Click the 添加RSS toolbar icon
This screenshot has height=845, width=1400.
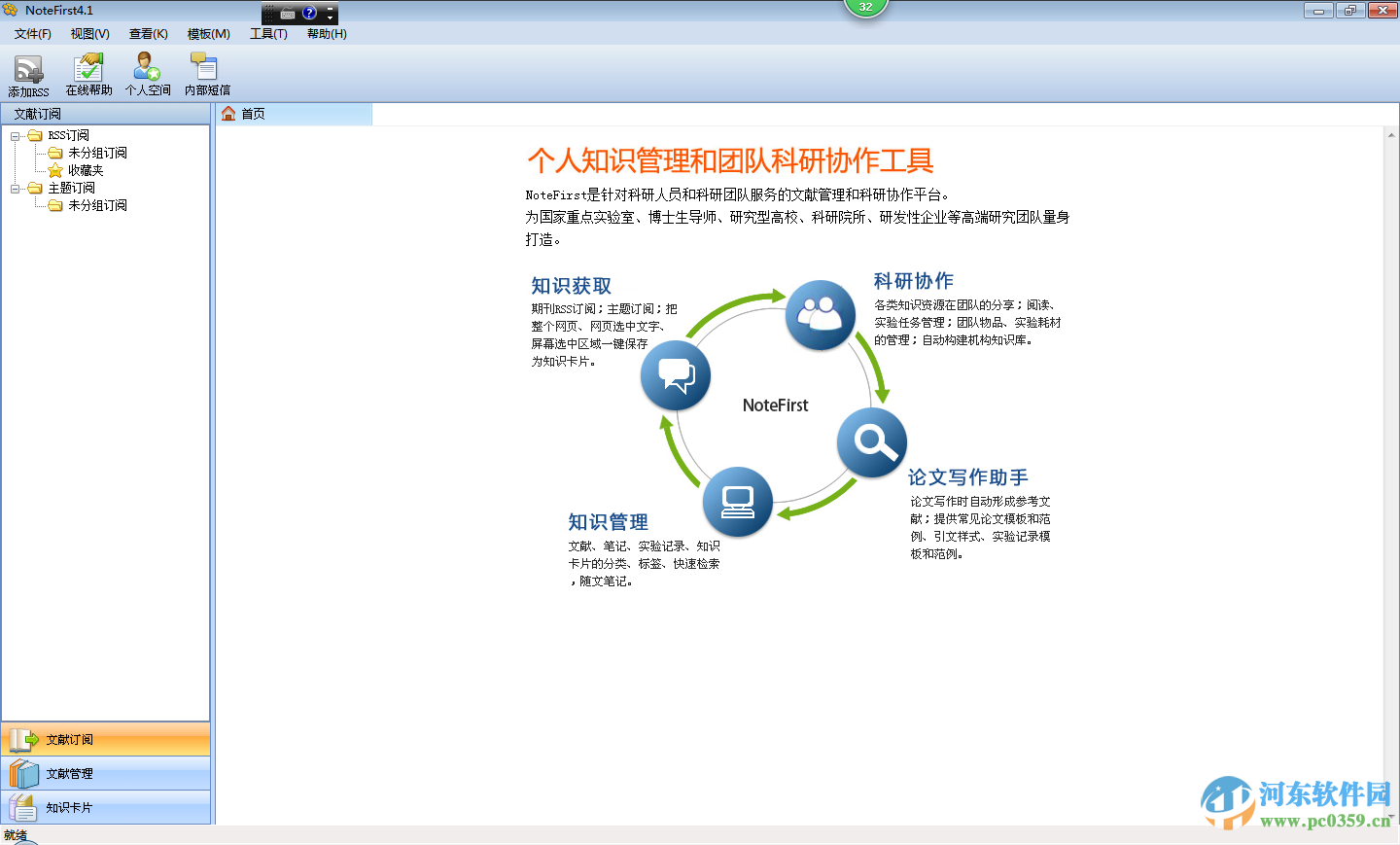pyautogui.click(x=28, y=73)
